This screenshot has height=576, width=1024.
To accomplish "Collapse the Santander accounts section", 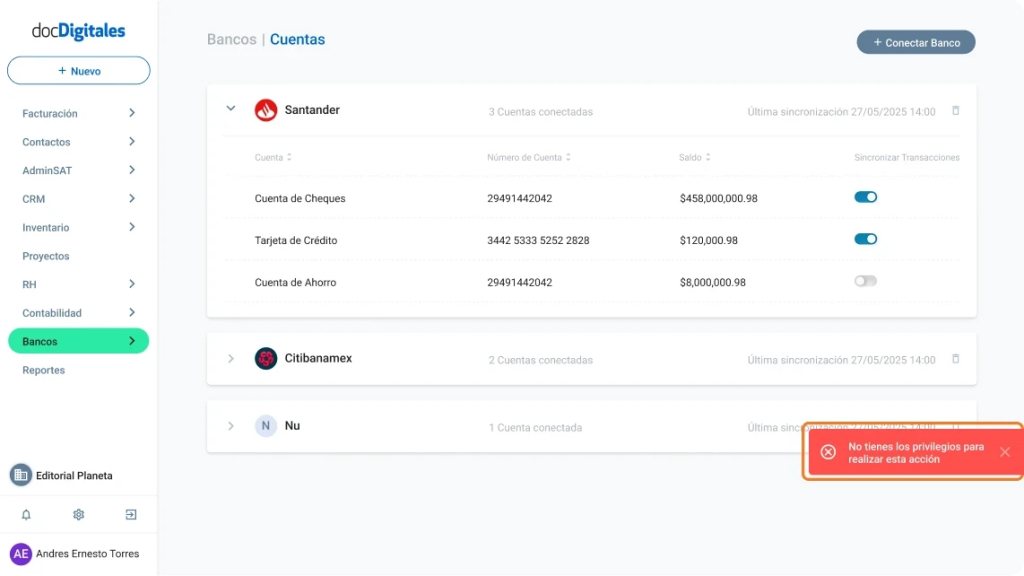I will coord(231,109).
